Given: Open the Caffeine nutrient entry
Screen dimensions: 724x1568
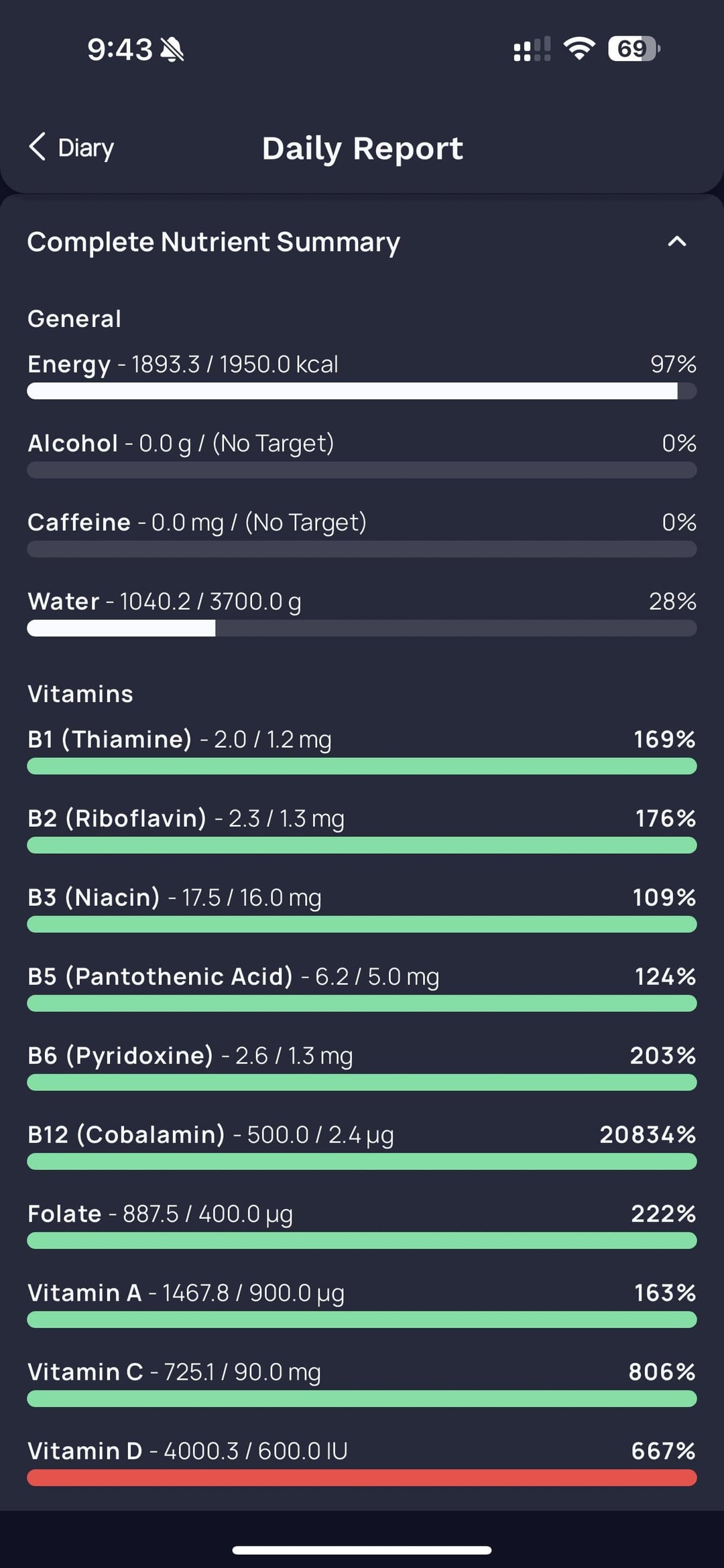Looking at the screenshot, I should pyautogui.click(x=79, y=522).
